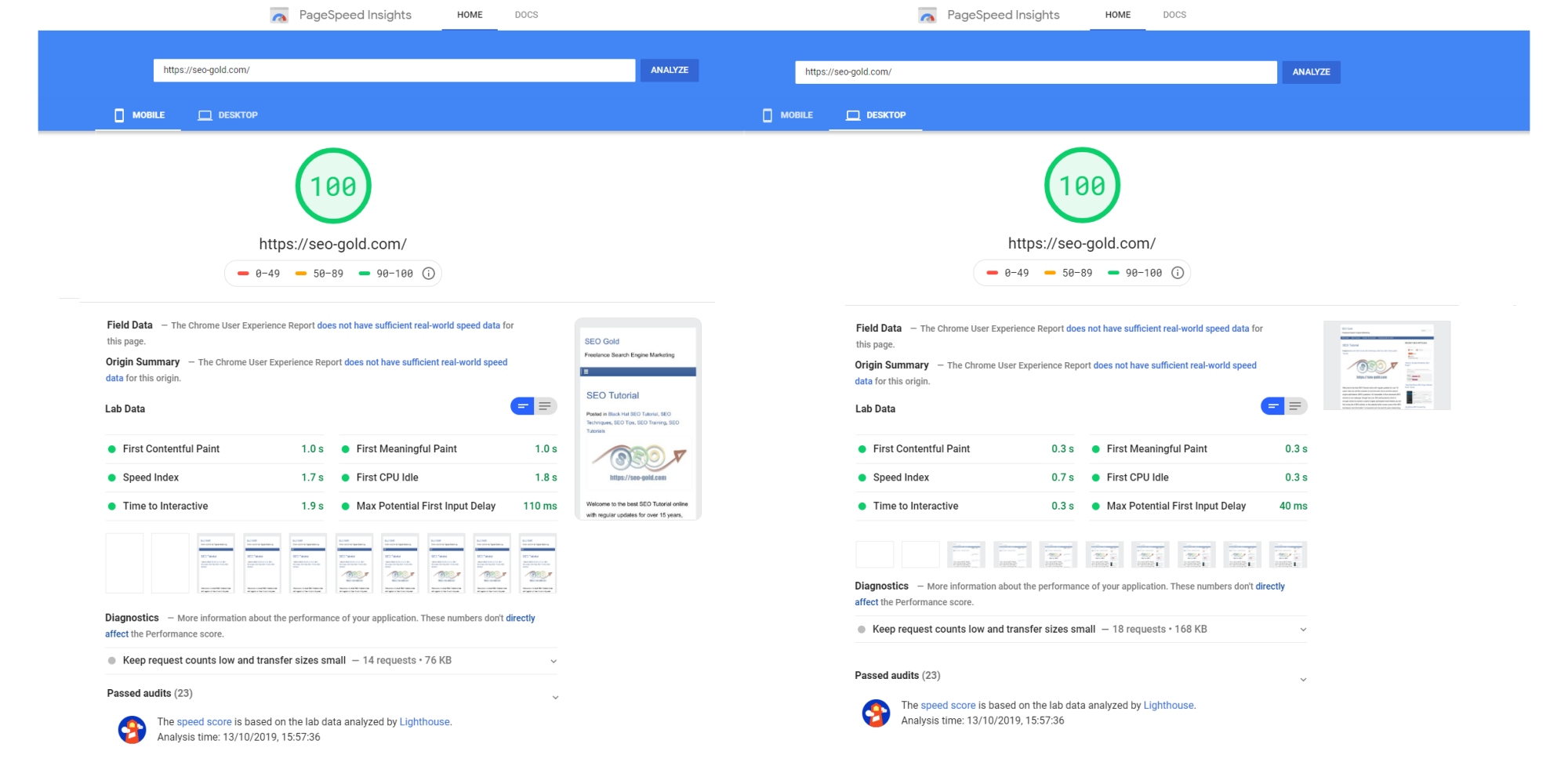This screenshot has width=1568, height=784.
Task: Select MOBILE tab in the right report
Action: coord(787,115)
